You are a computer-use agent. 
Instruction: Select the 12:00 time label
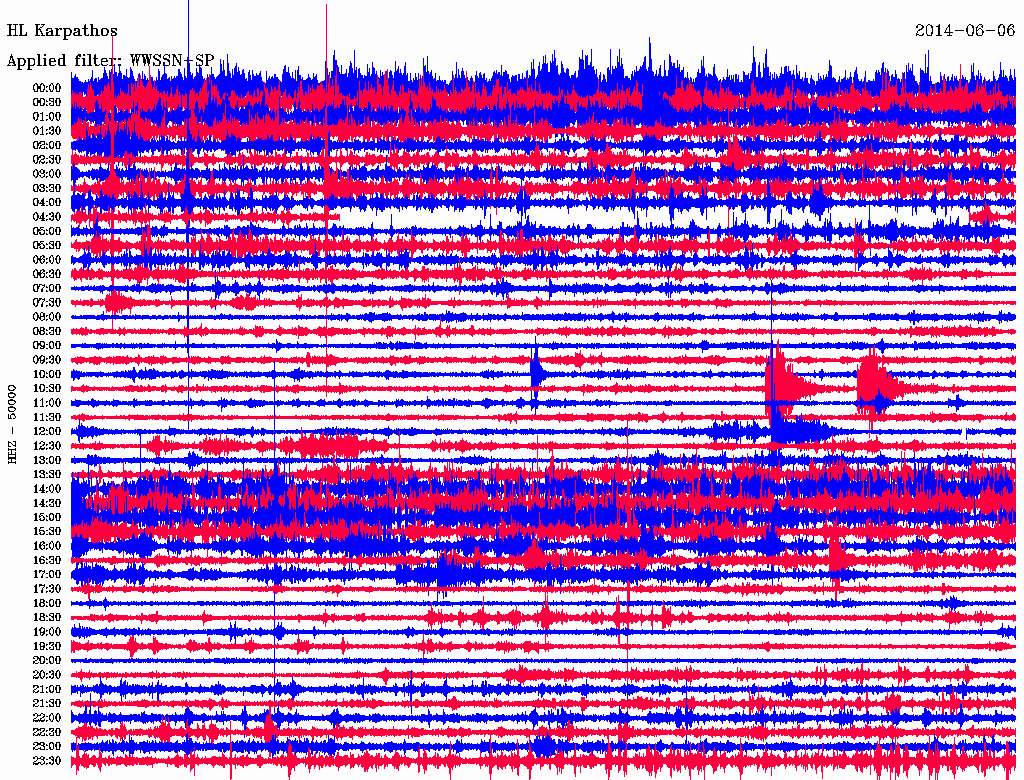(47, 431)
